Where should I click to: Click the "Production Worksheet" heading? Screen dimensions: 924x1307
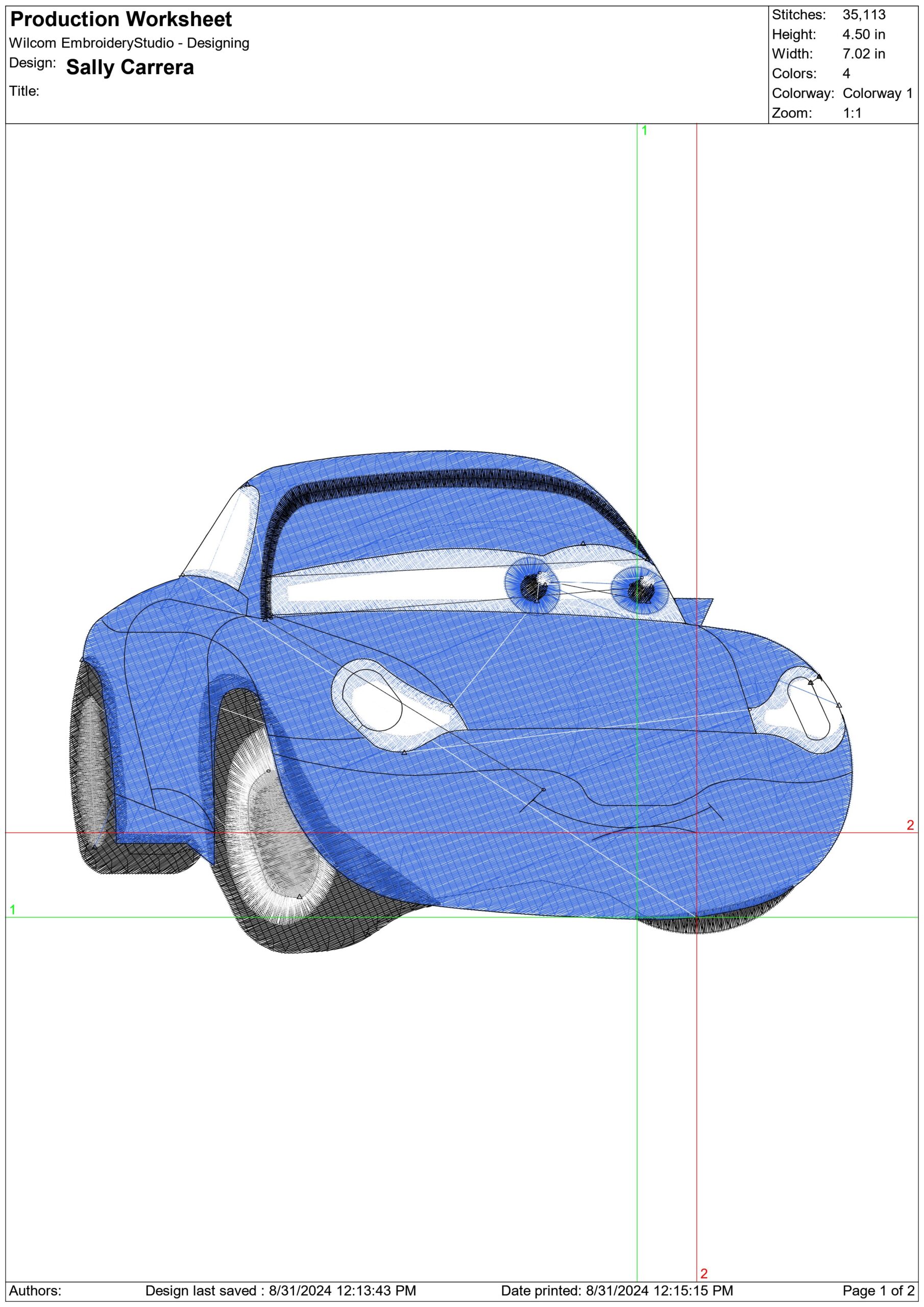tap(121, 19)
